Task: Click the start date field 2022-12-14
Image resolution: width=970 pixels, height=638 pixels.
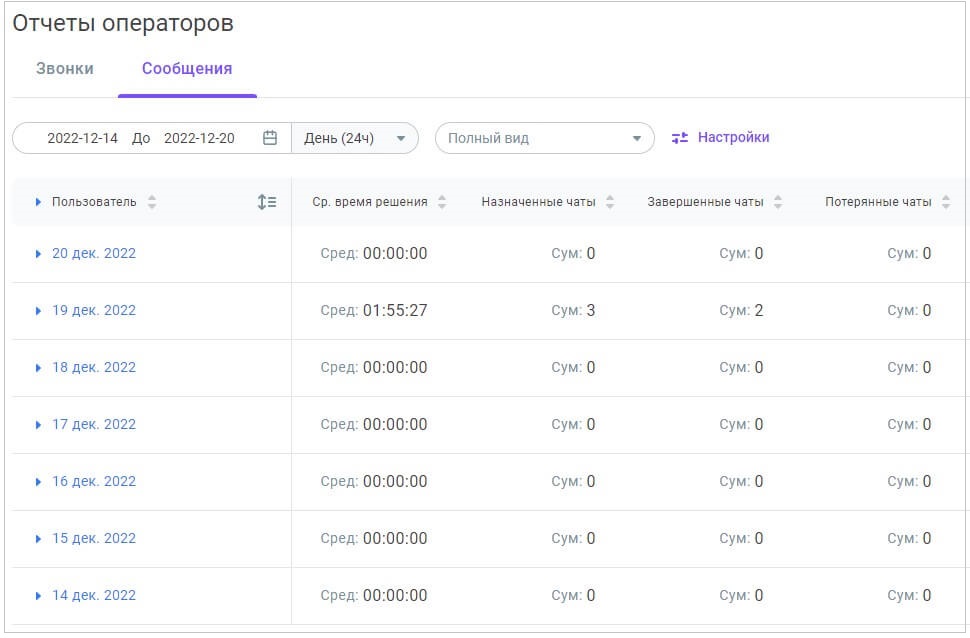Action: pyautogui.click(x=82, y=138)
